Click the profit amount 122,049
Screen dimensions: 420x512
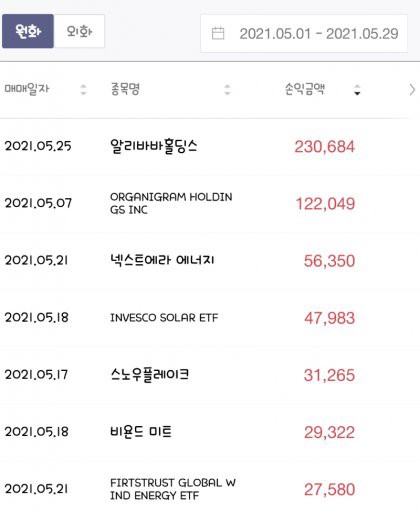coord(325,204)
